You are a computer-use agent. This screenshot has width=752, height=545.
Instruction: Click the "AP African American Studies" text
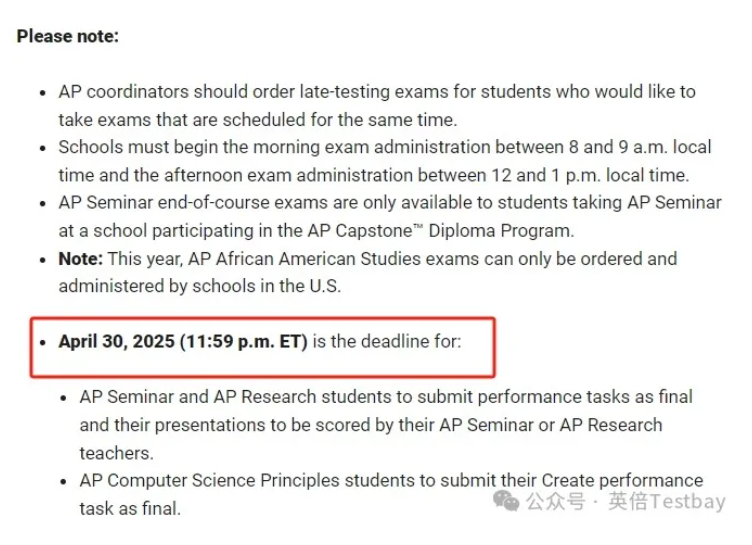click(305, 259)
